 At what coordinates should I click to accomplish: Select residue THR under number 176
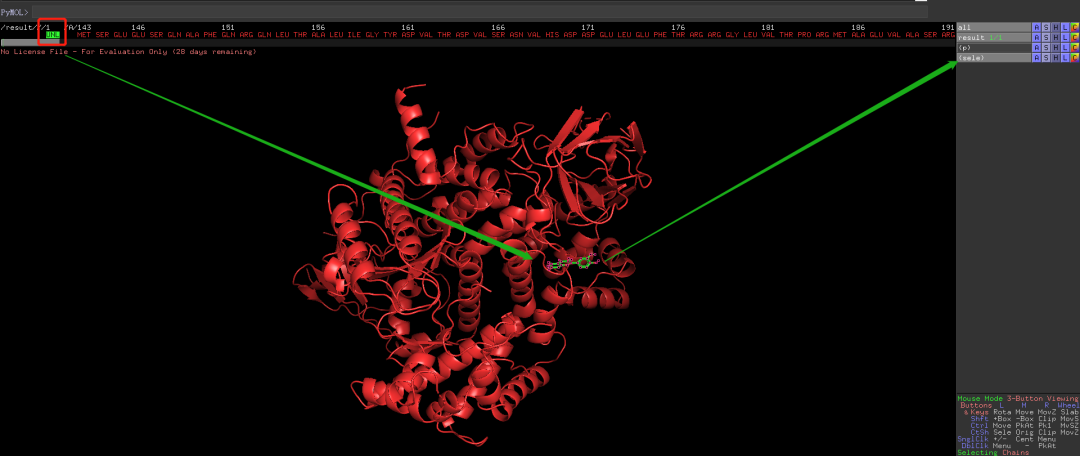click(678, 34)
